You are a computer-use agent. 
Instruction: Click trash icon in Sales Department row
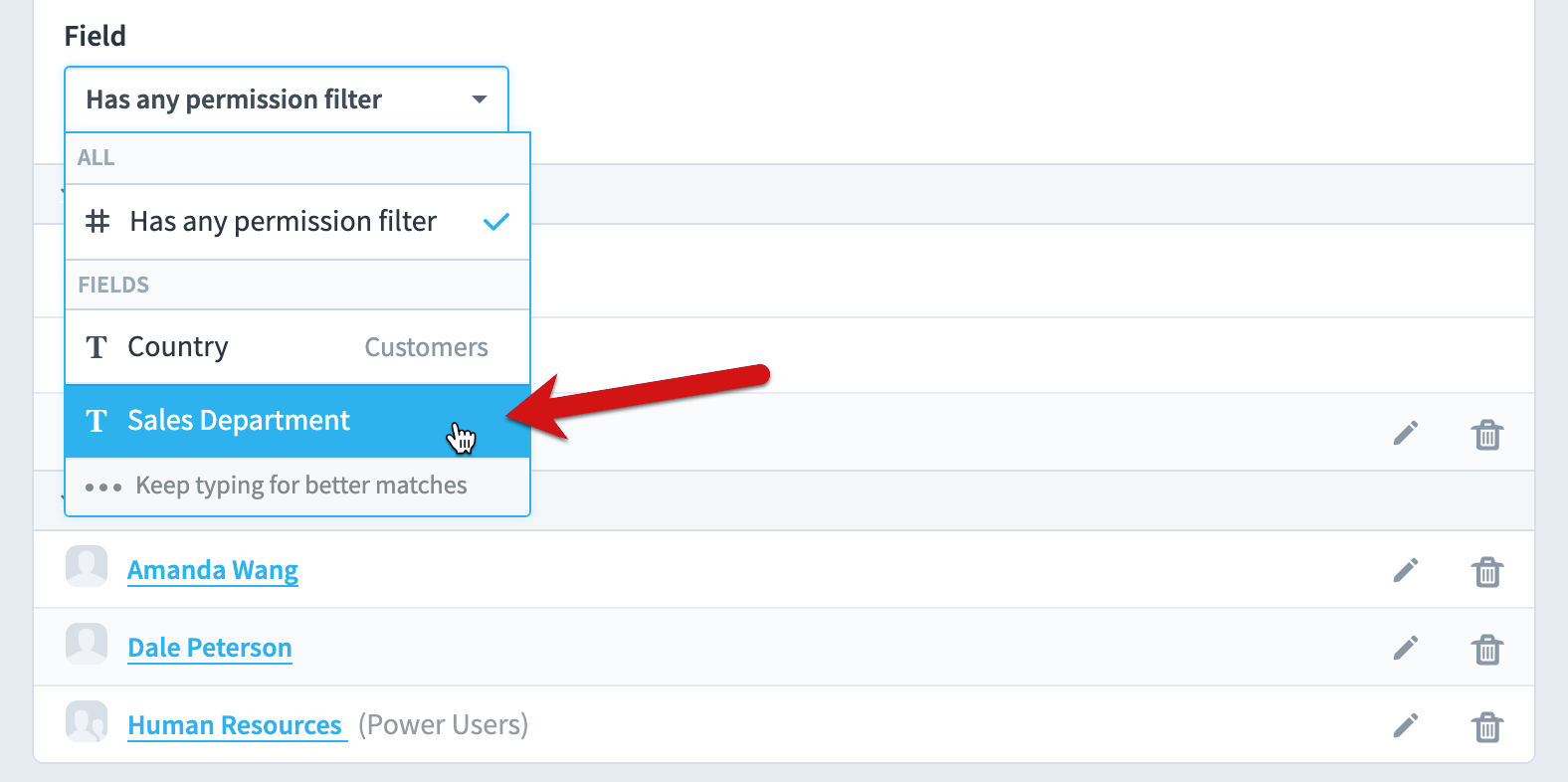point(1487,434)
